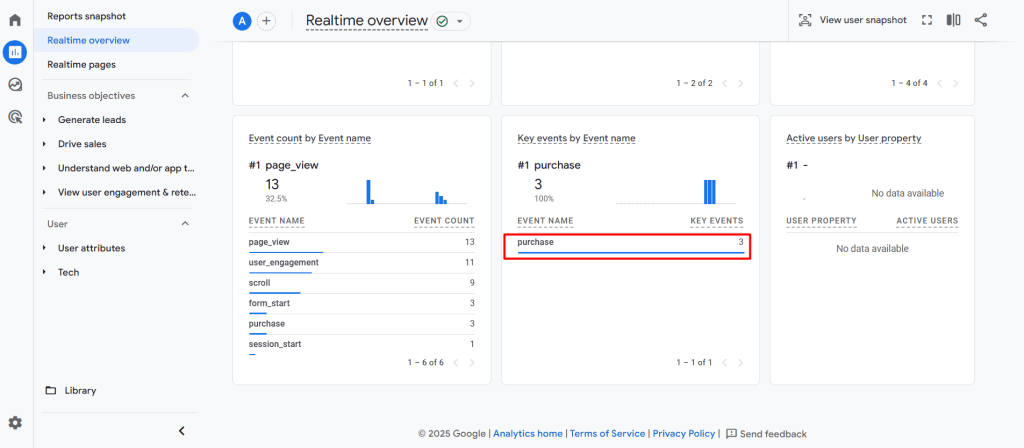Click the EVENT COUNT column header
This screenshot has height=448, width=1024.
click(x=444, y=221)
